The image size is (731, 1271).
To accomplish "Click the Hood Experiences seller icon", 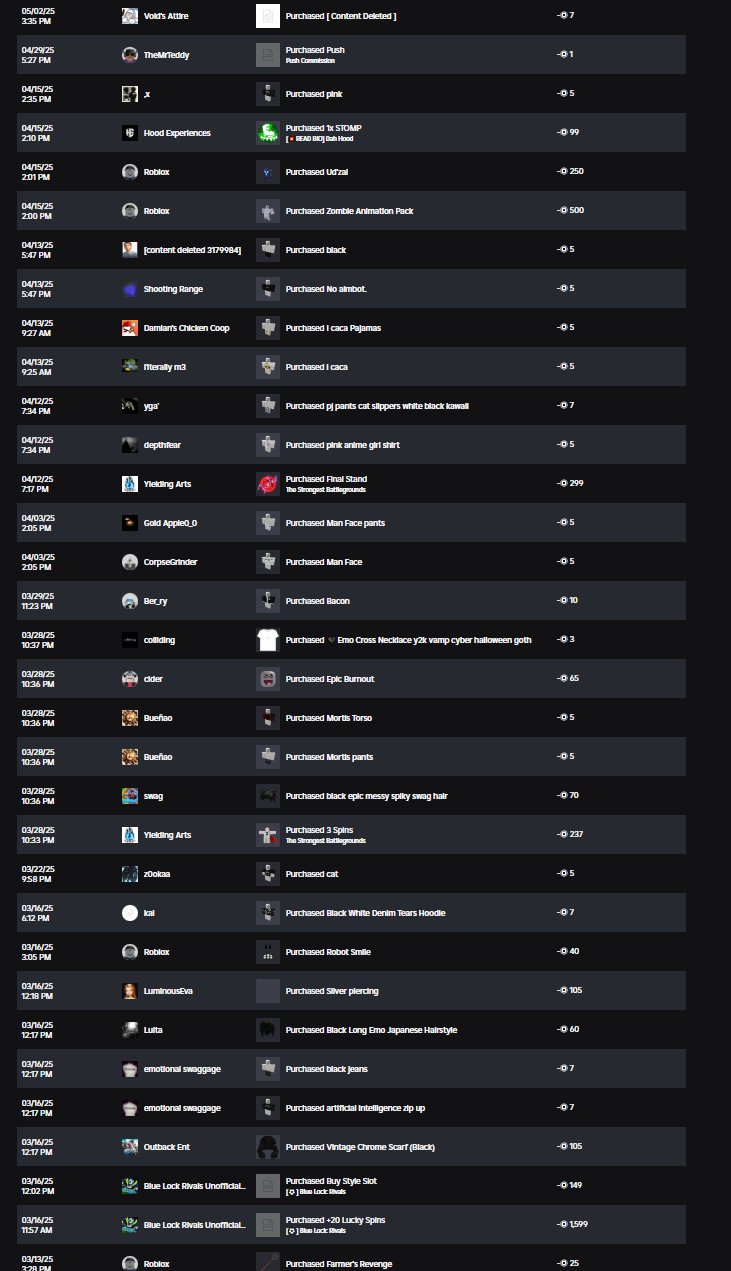I will point(130,133).
